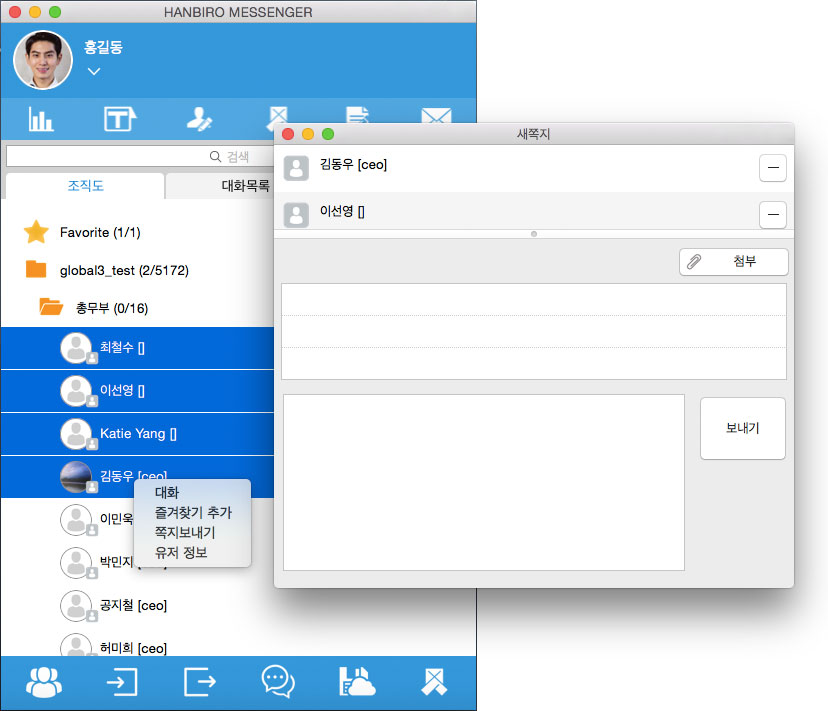The width and height of the screenshot is (828, 711).
Task: Open the chat bubbles icon in bottom bar
Action: (x=278, y=682)
